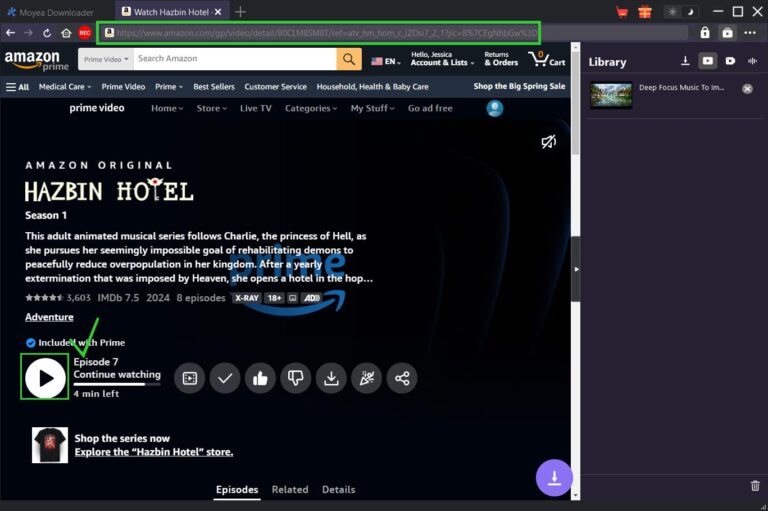Image resolution: width=768 pixels, height=511 pixels.
Task: Click the purple floating download button
Action: pos(554,477)
